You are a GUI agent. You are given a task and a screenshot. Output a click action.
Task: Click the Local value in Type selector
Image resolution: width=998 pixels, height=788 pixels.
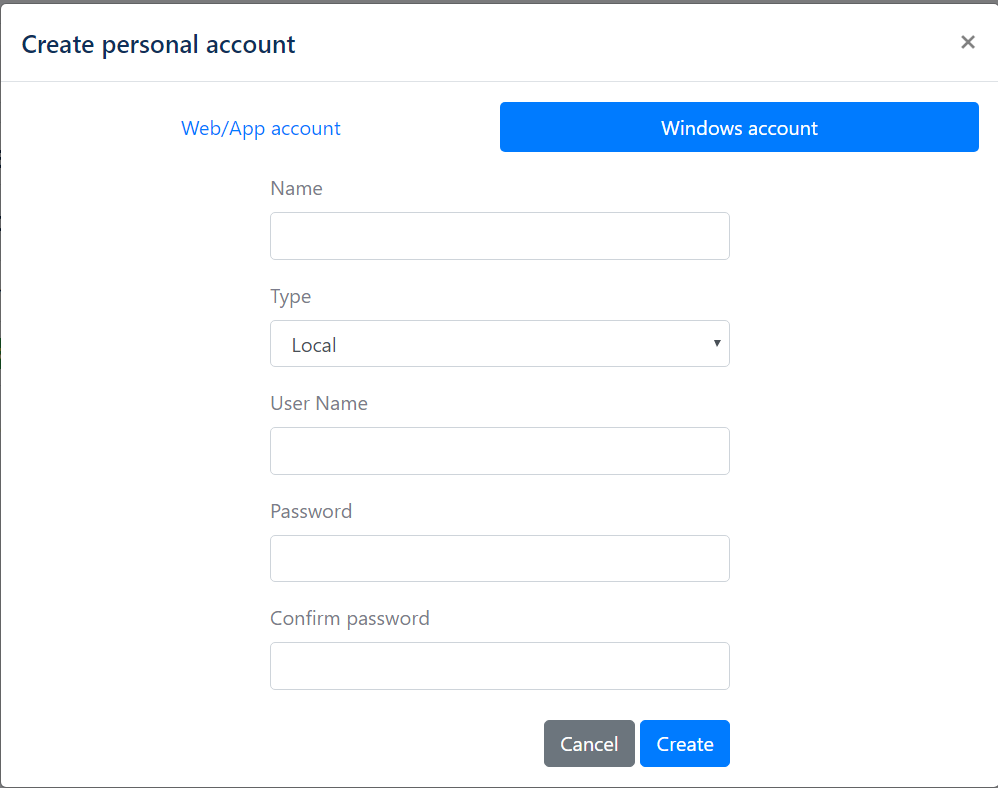(x=314, y=345)
